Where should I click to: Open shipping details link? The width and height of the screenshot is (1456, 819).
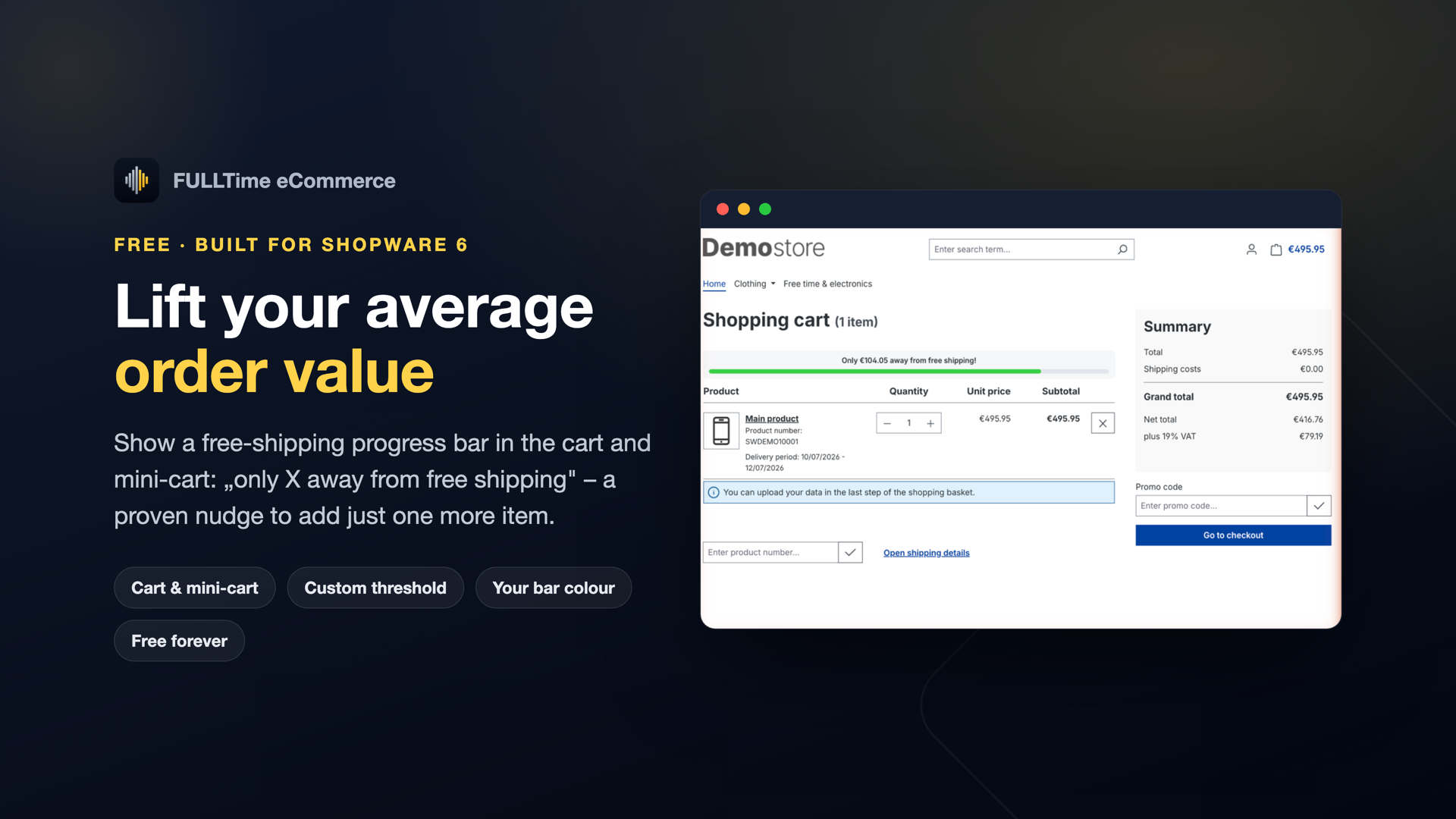click(926, 553)
